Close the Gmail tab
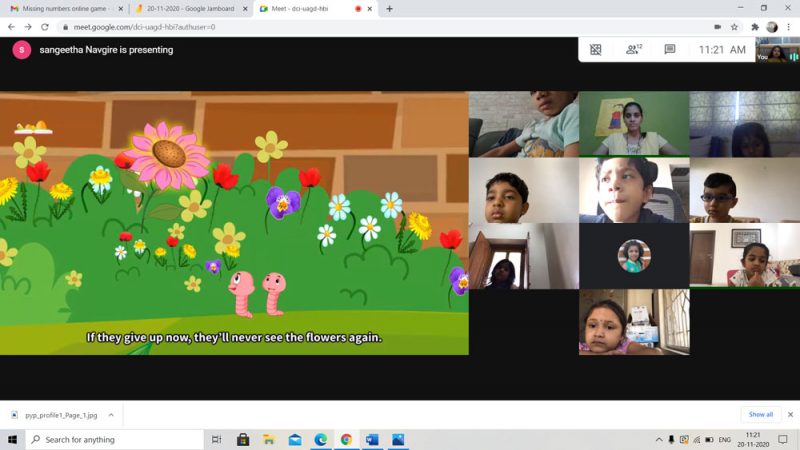The width and height of the screenshot is (800, 450). click(120, 9)
